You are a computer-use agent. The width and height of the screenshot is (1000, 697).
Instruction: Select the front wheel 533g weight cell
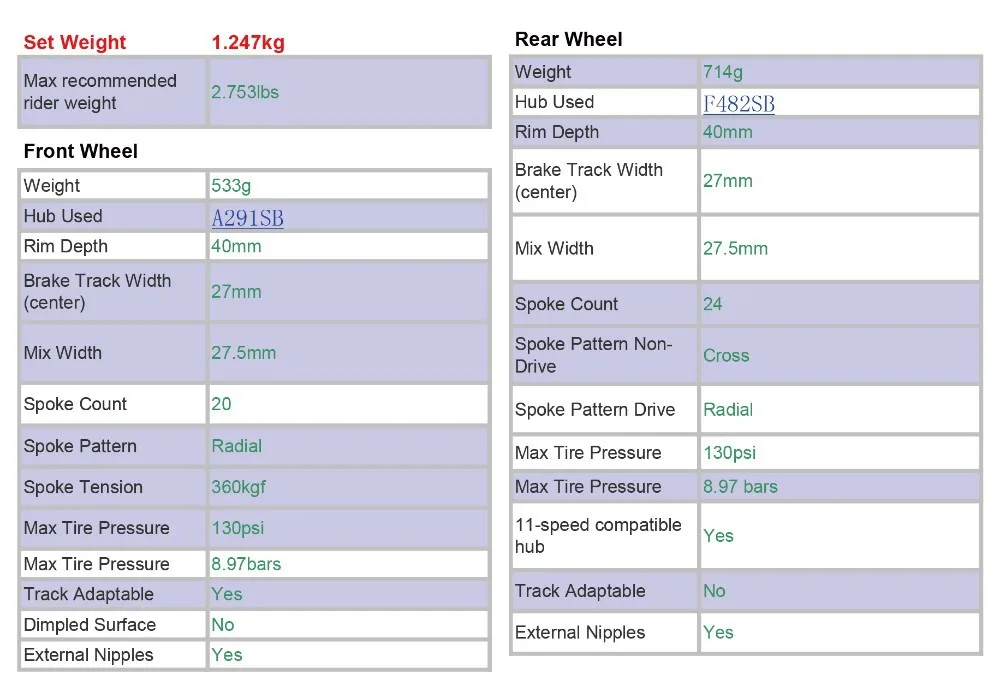pyautogui.click(x=348, y=186)
